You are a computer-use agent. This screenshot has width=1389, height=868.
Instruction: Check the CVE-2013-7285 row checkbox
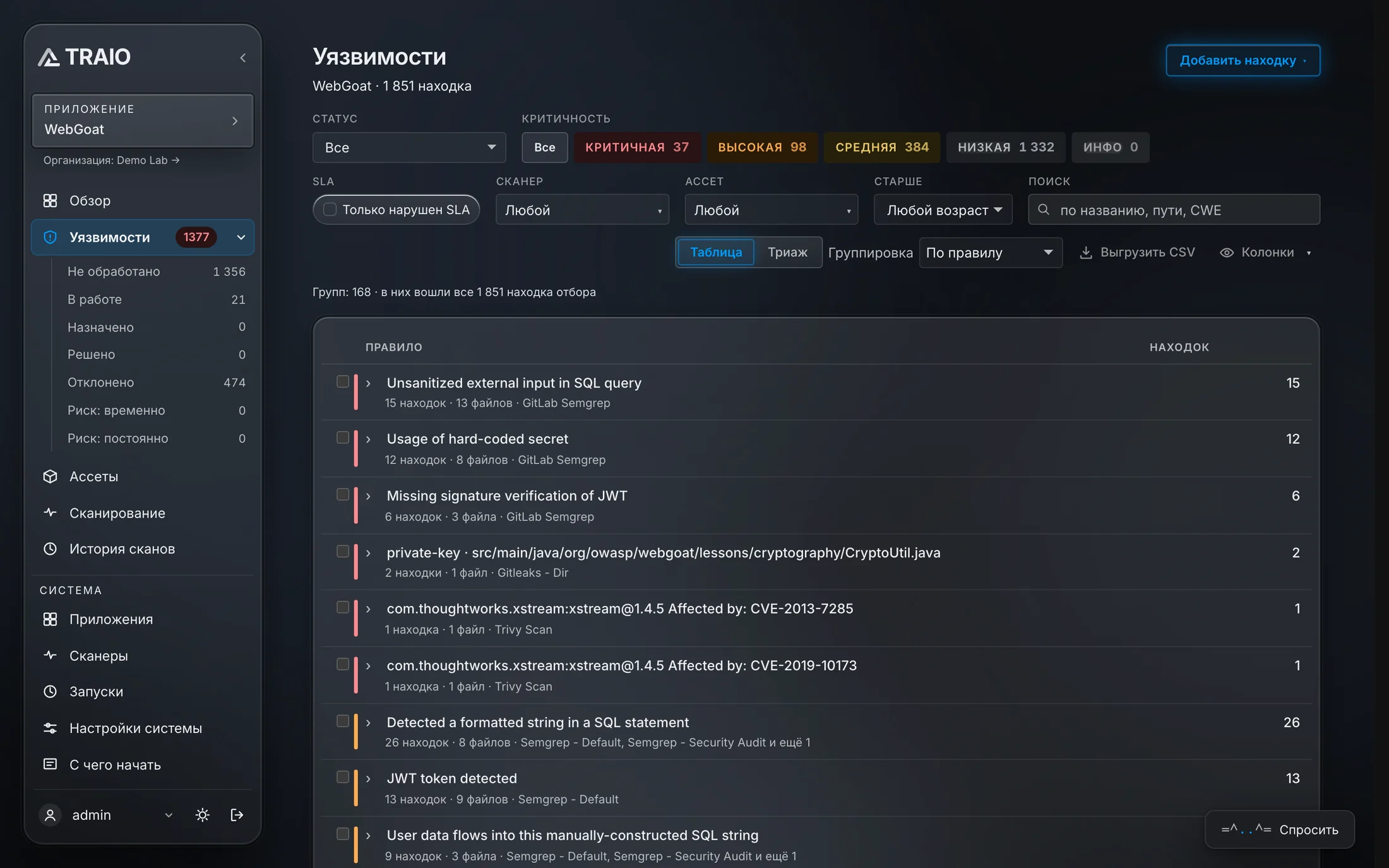tap(342, 607)
